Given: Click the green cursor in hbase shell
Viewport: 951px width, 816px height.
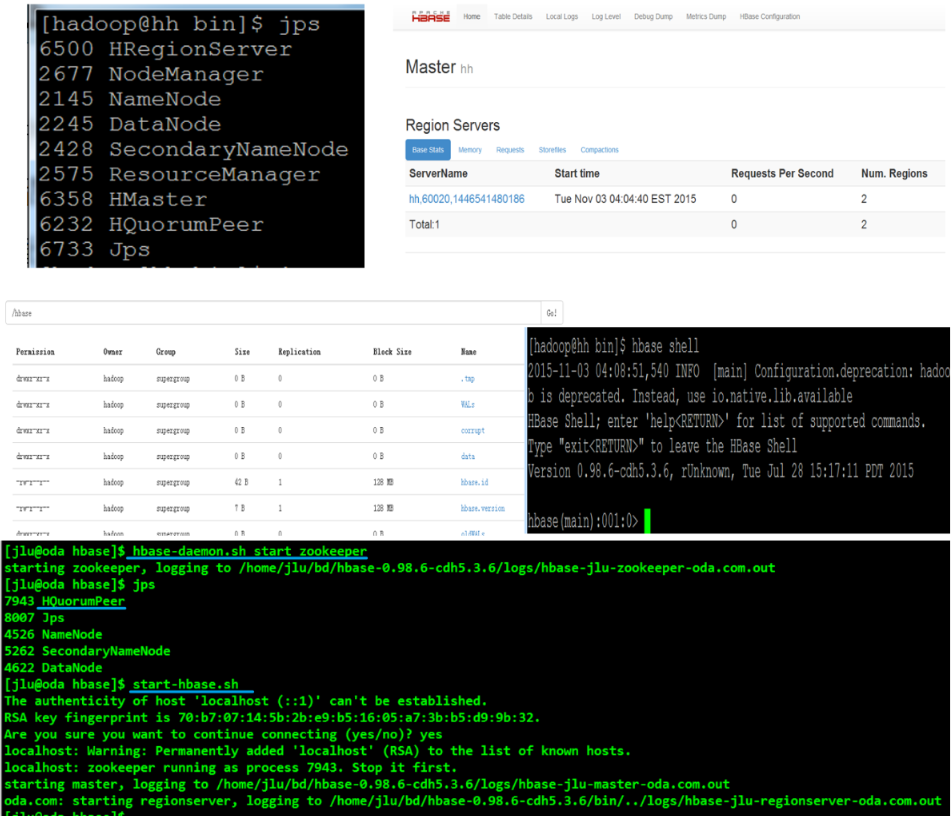Looking at the screenshot, I should (647, 521).
